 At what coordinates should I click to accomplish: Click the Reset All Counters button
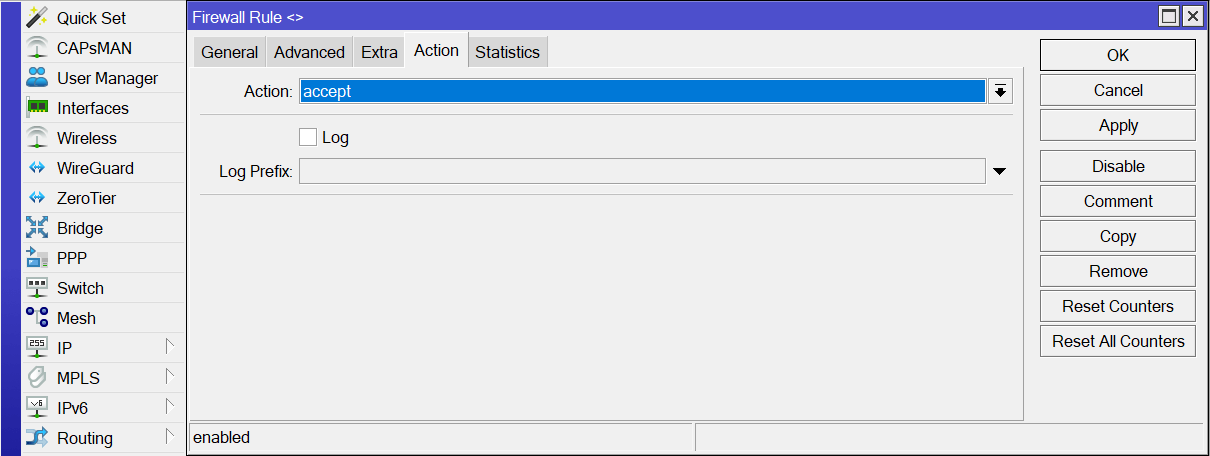pyautogui.click(x=1118, y=341)
